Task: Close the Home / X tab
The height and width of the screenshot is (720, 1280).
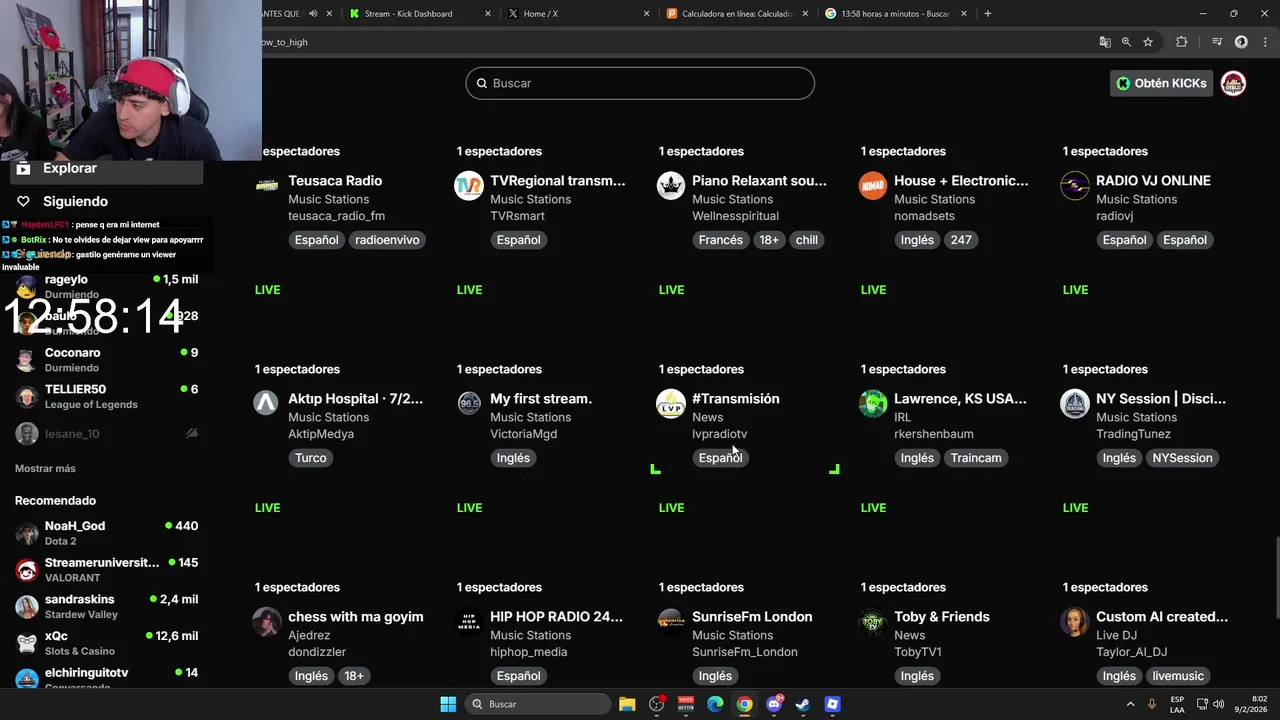Action: coord(646,13)
